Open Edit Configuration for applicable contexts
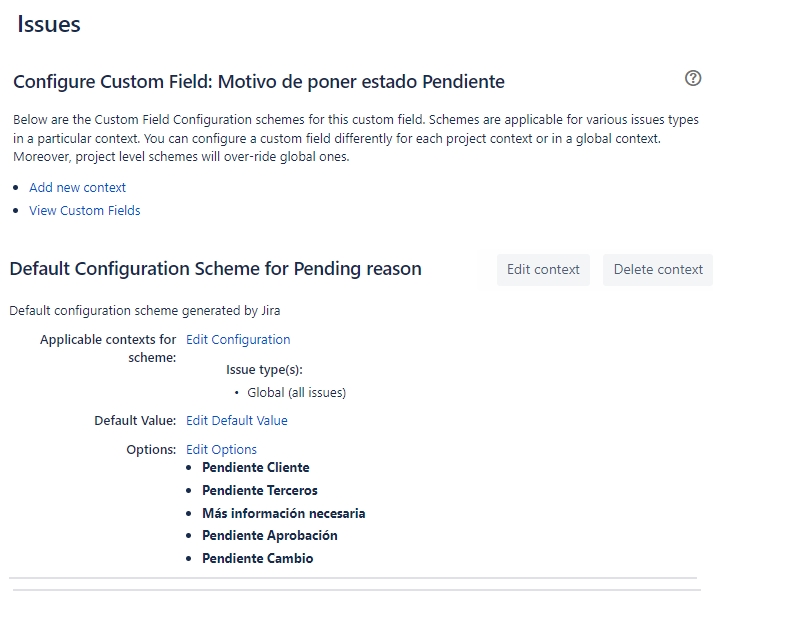 click(237, 339)
